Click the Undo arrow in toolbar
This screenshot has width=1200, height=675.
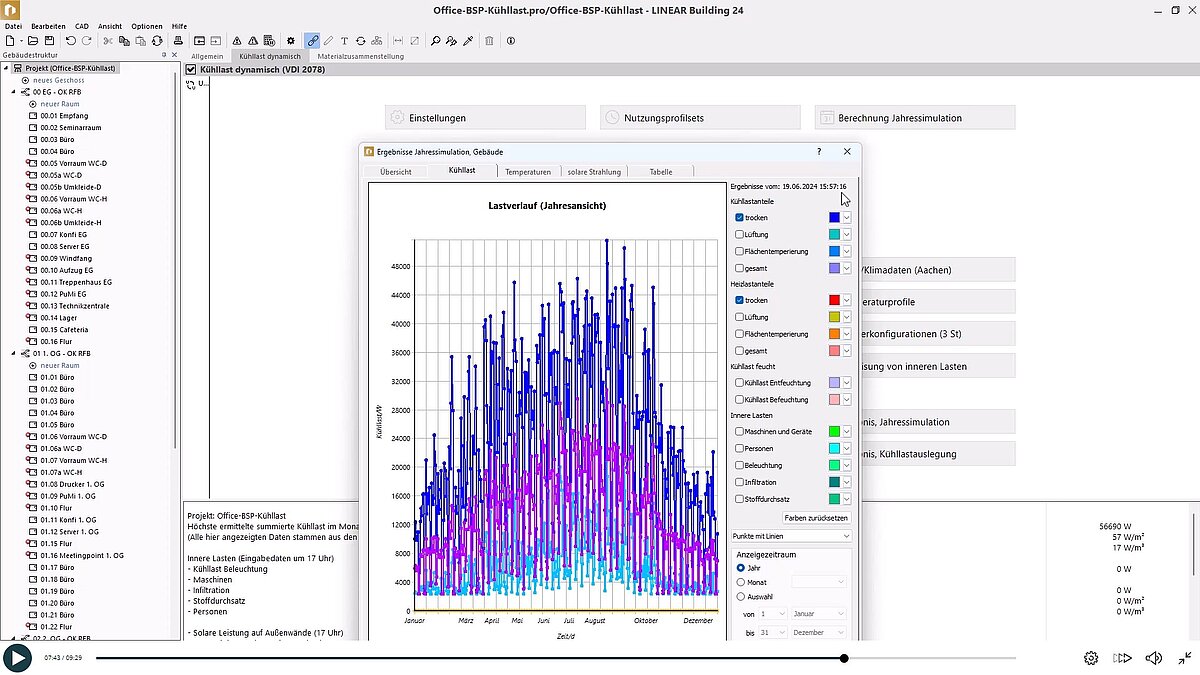point(70,41)
